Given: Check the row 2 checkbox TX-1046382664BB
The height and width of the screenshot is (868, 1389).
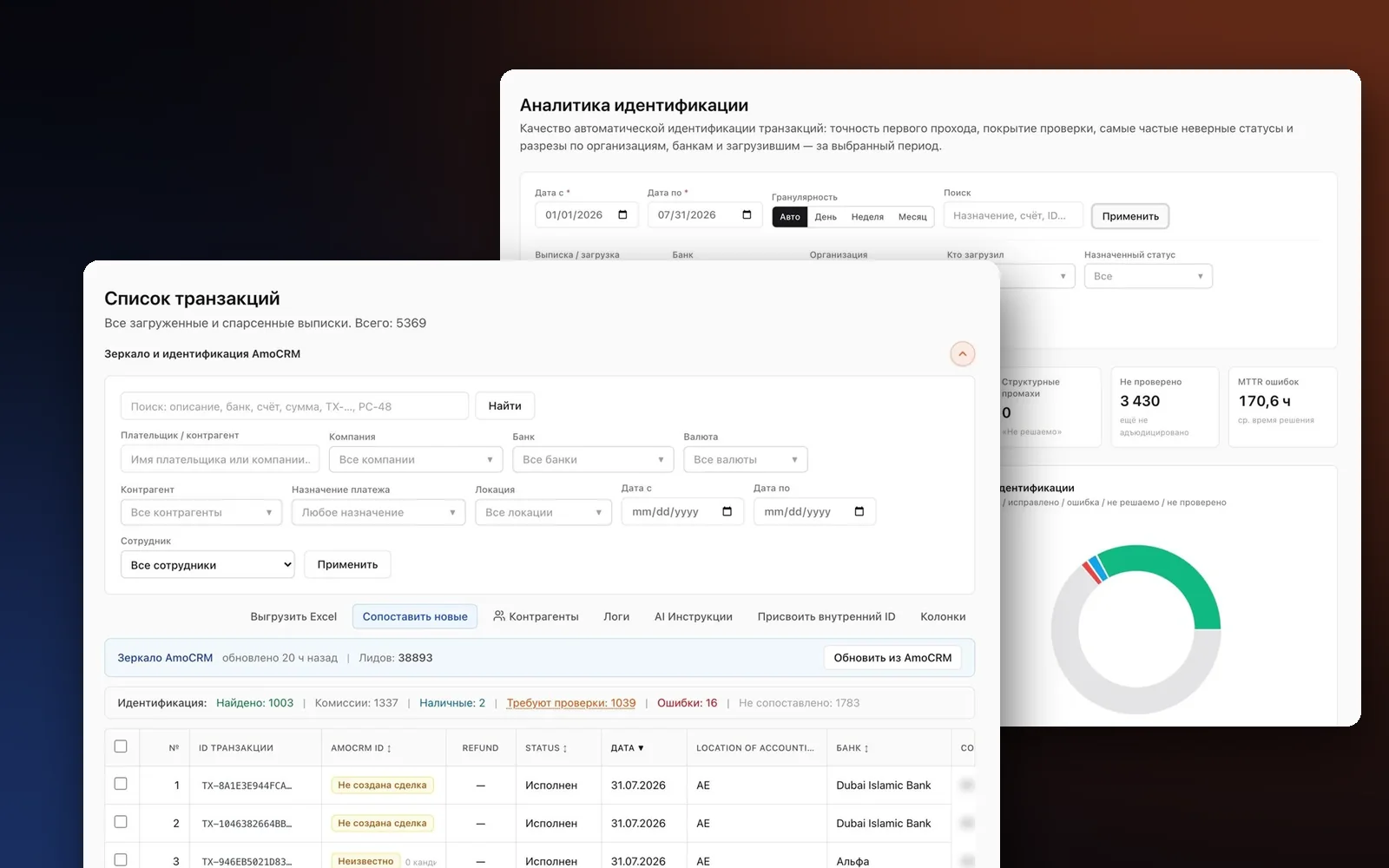Looking at the screenshot, I should [x=121, y=822].
